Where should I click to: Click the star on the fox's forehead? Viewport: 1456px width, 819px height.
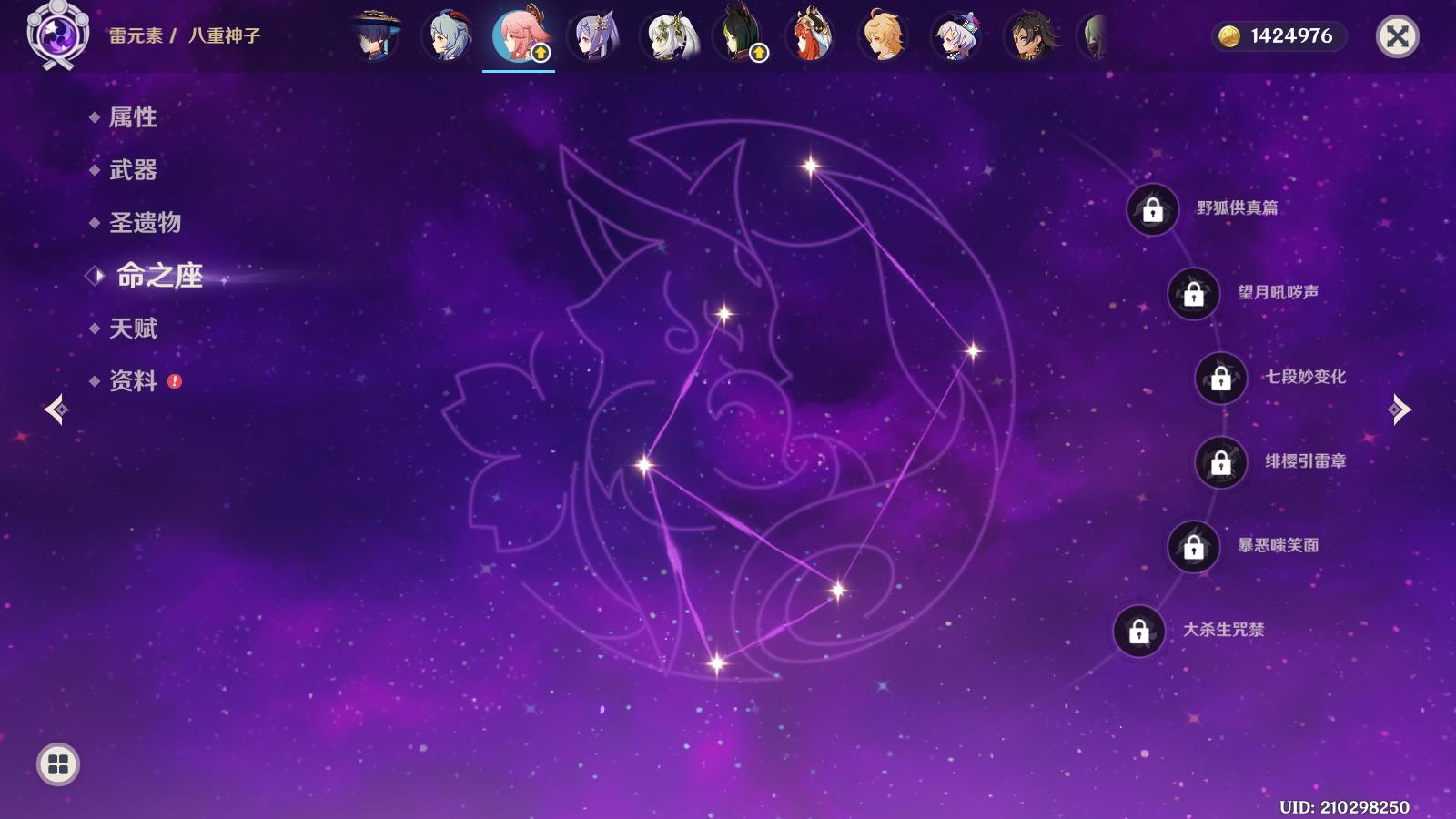(x=724, y=314)
